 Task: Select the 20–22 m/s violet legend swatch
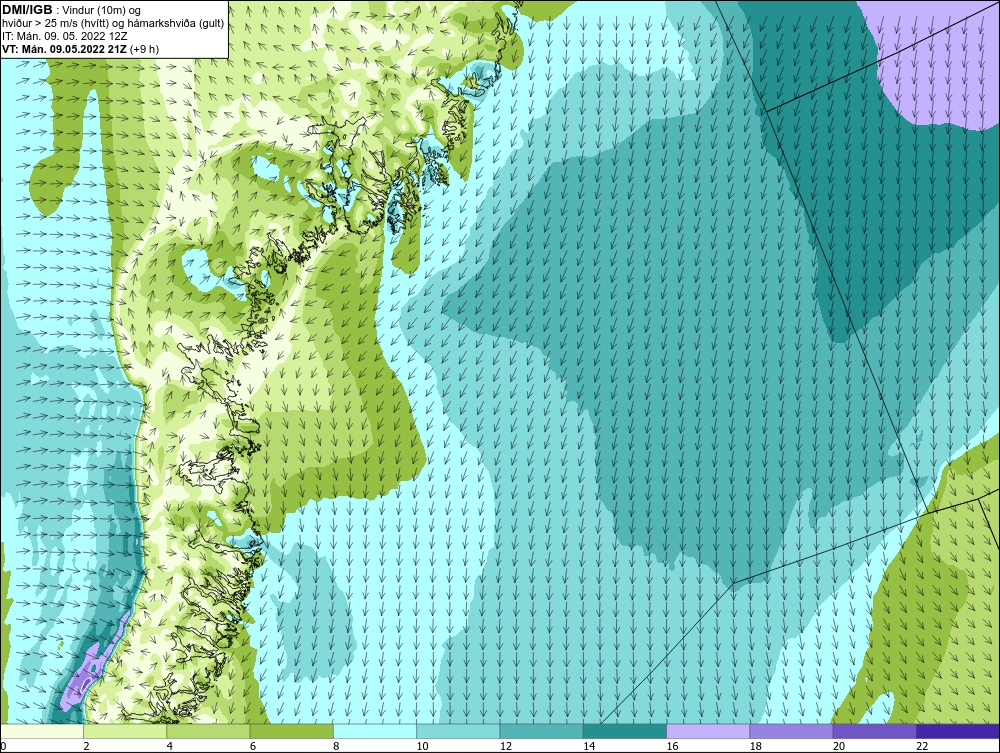[874, 731]
